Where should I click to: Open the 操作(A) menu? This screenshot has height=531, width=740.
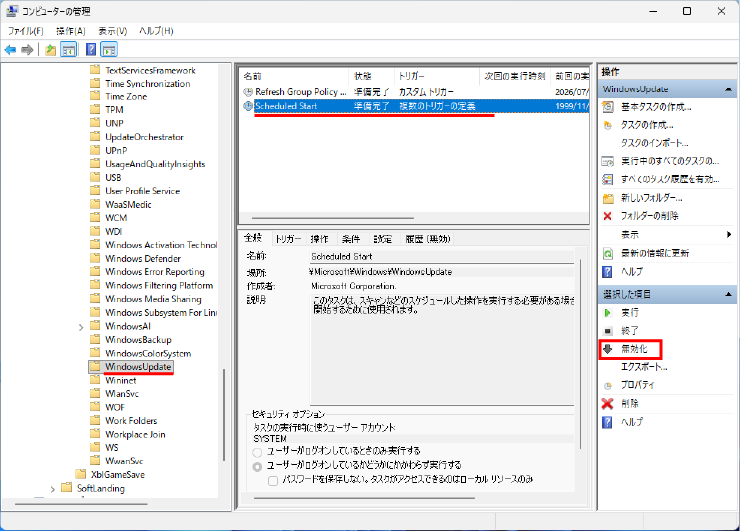click(71, 31)
